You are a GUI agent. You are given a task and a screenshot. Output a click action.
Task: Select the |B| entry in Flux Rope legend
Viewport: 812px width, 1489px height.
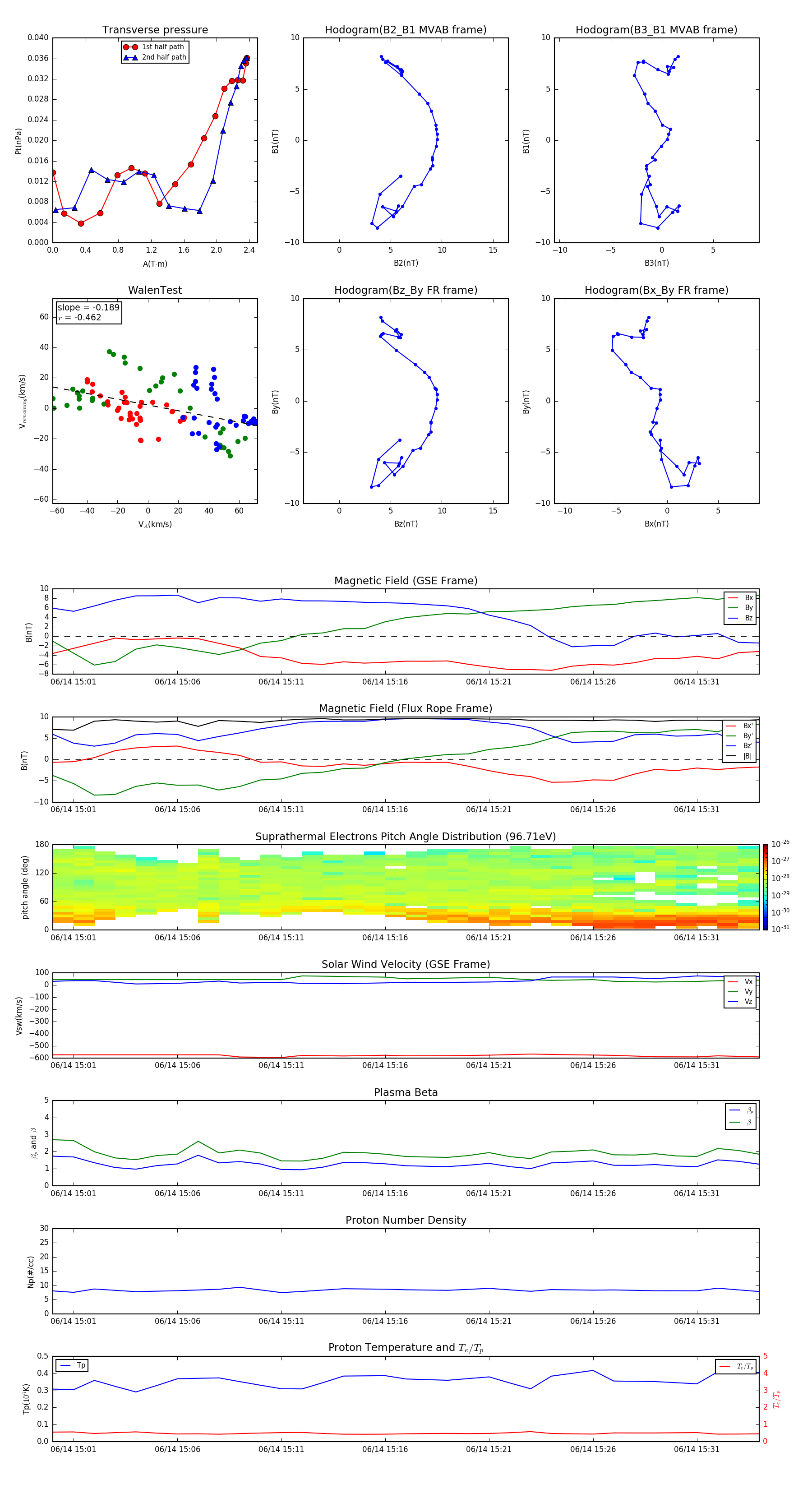(x=739, y=757)
